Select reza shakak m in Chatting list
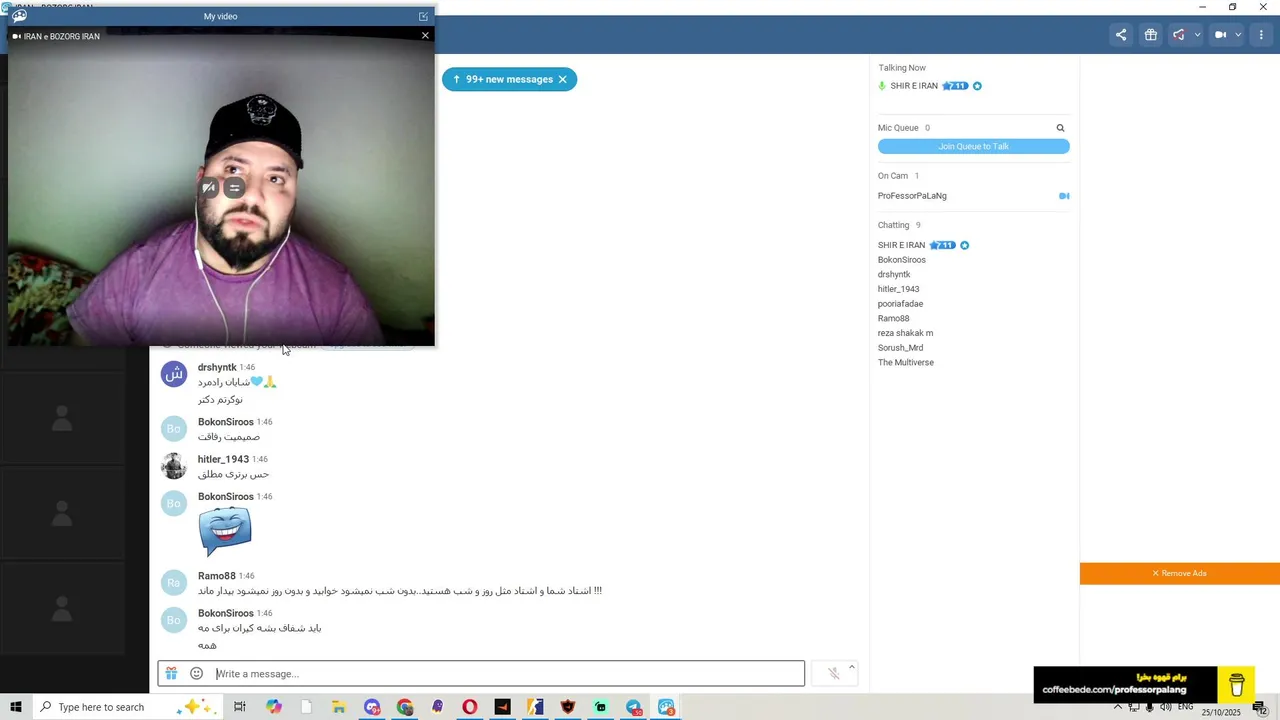The image size is (1280, 720). click(x=905, y=333)
